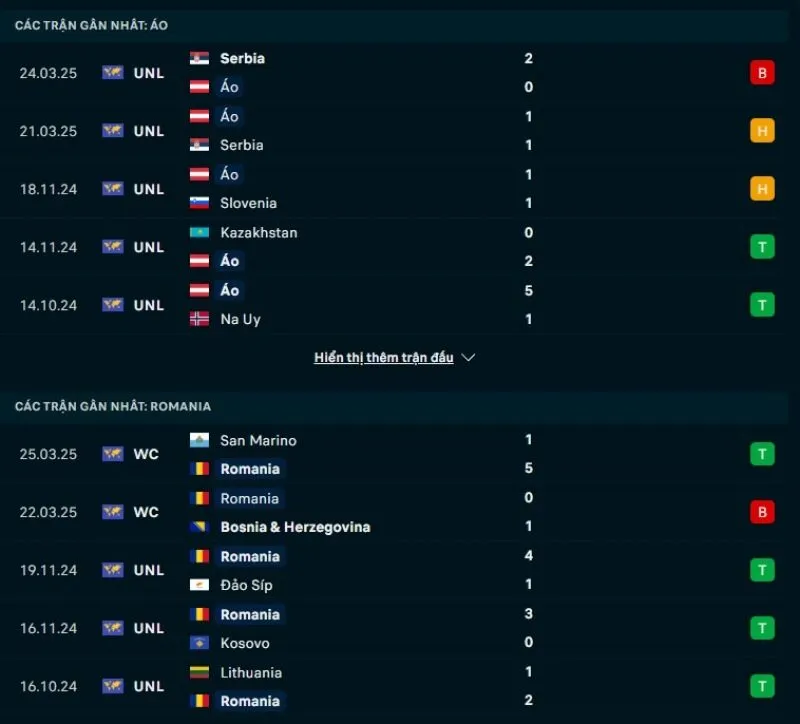This screenshot has height=724, width=800.
Task: Select the orange H badge for Áo vs Serbia
Action: coord(762,130)
